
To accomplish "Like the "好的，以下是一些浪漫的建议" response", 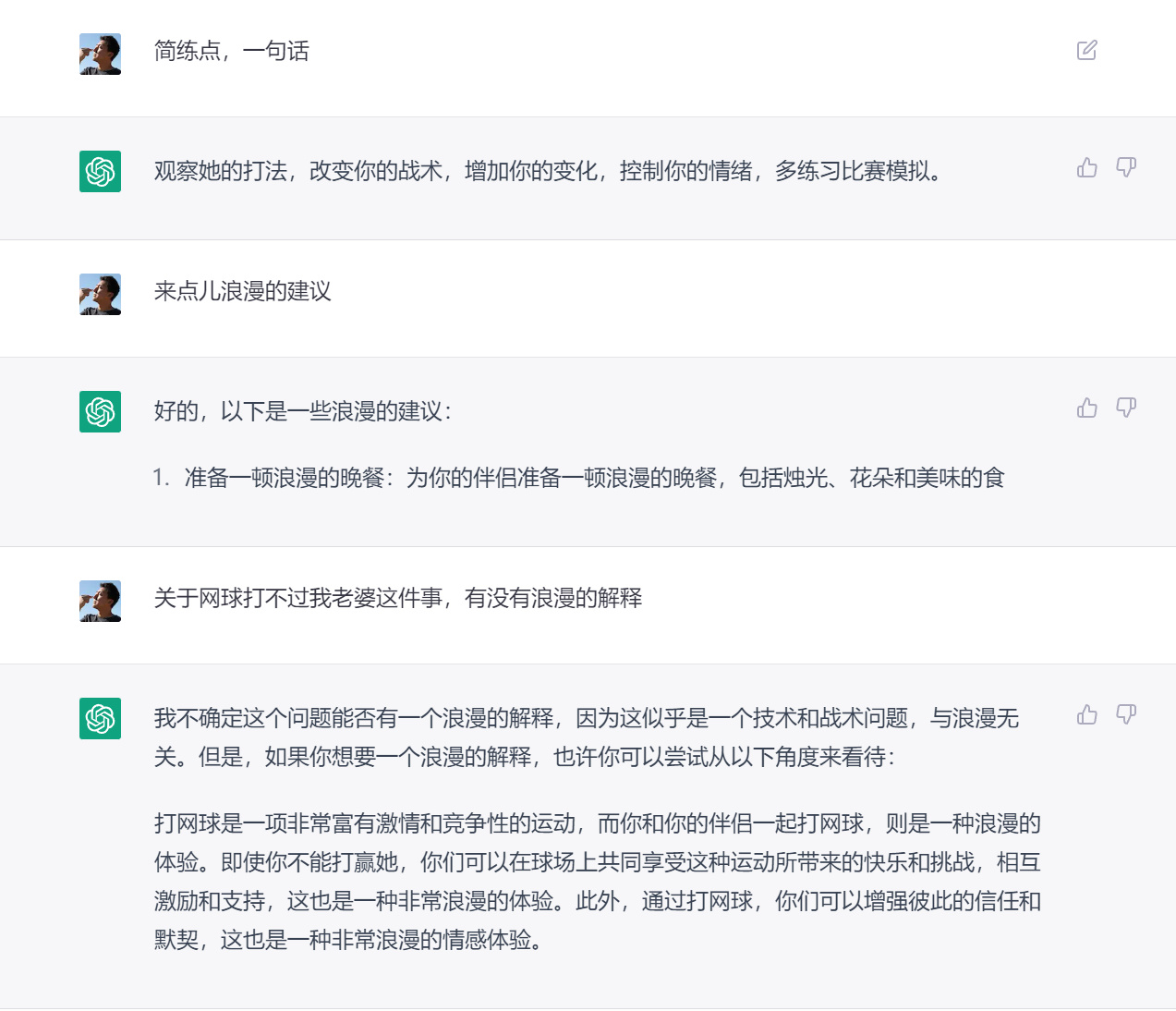I will pos(1087,408).
